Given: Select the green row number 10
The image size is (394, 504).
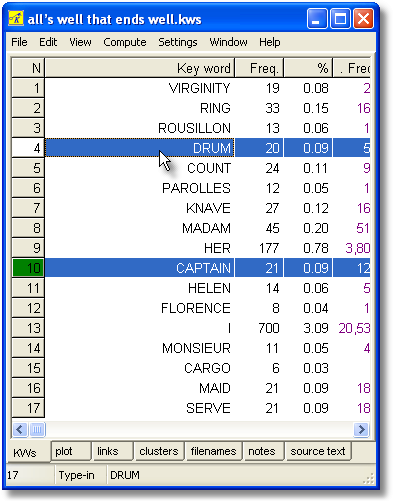Looking at the screenshot, I should click(28, 268).
